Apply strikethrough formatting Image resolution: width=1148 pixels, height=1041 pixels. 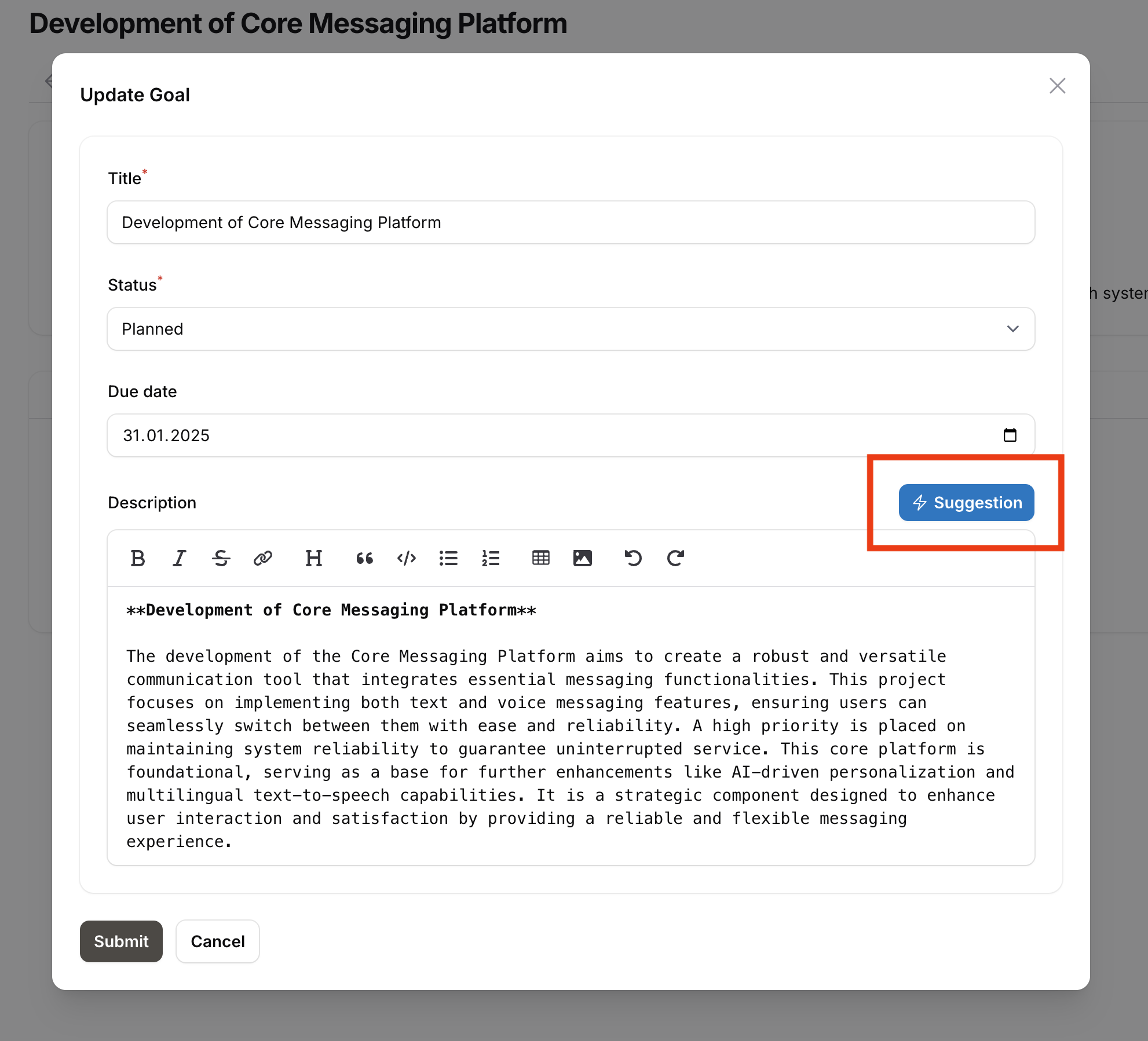tap(221, 558)
